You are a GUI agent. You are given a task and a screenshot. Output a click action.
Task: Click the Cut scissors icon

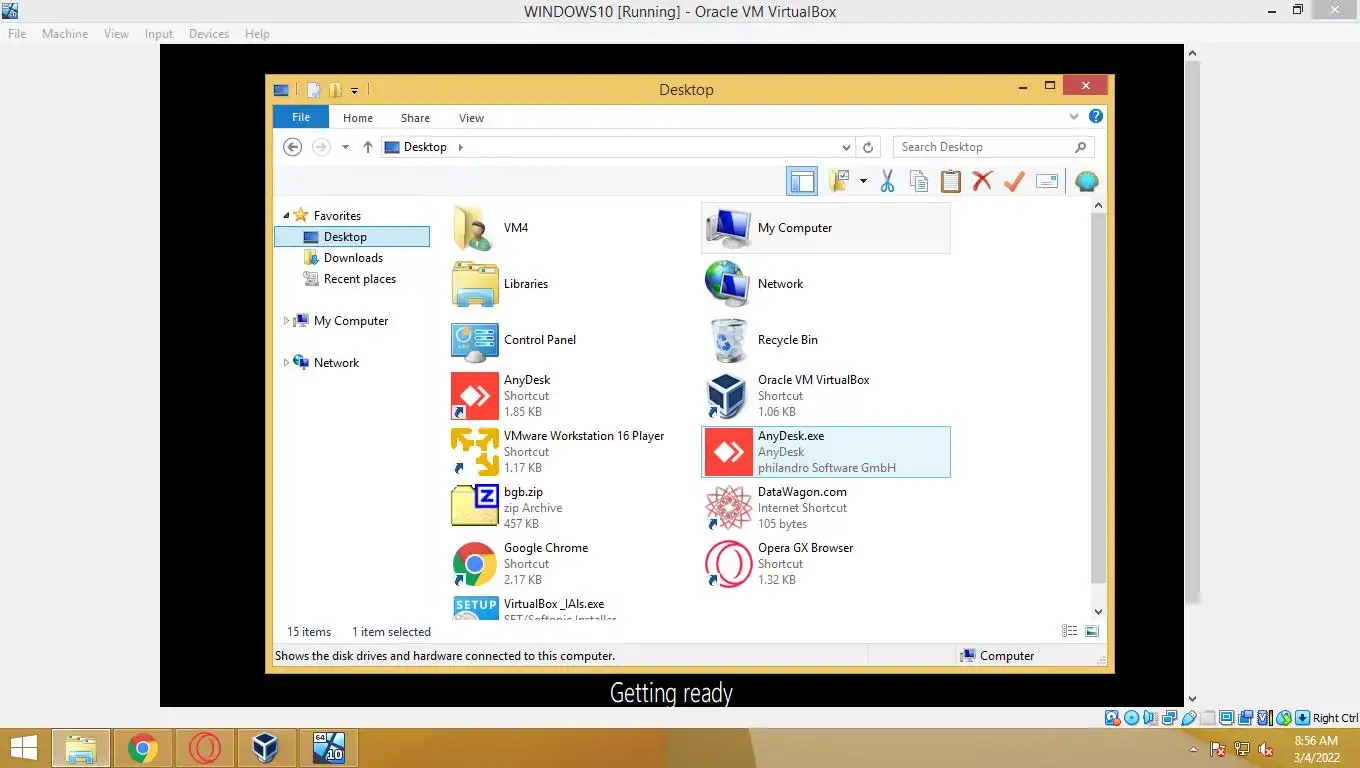point(887,181)
